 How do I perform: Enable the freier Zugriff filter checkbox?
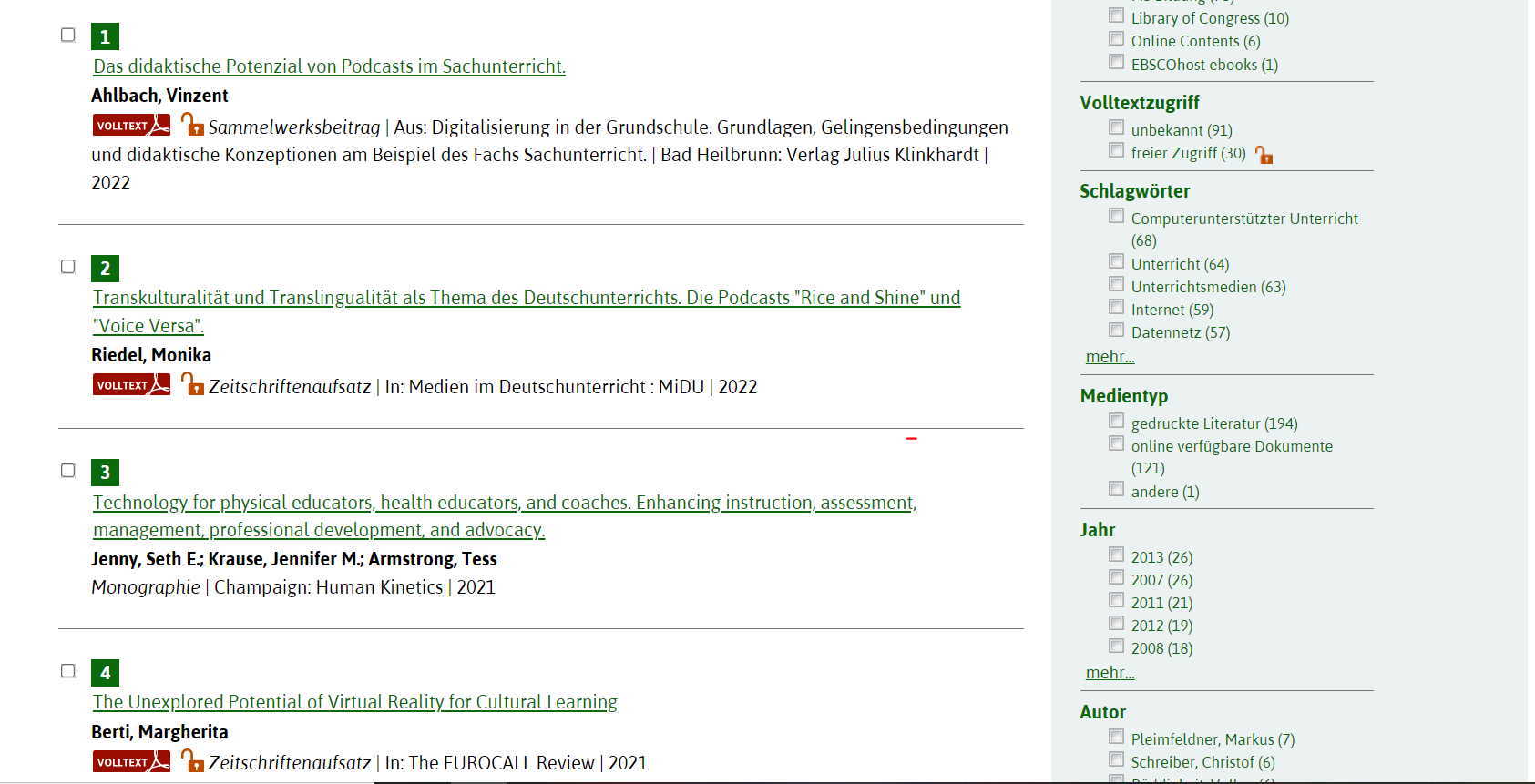point(1116,150)
